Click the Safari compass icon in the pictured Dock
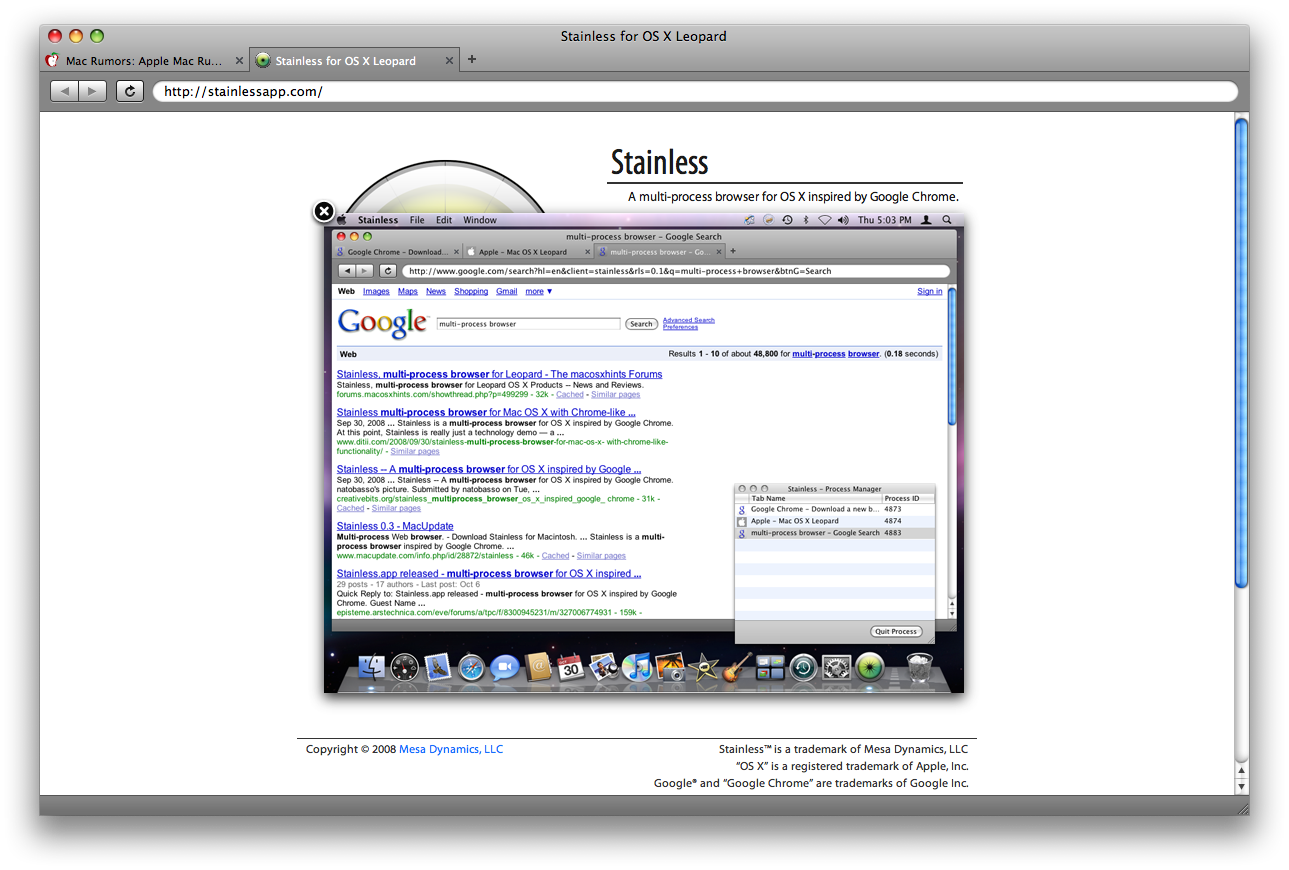The width and height of the screenshot is (1289, 870). (x=471, y=667)
